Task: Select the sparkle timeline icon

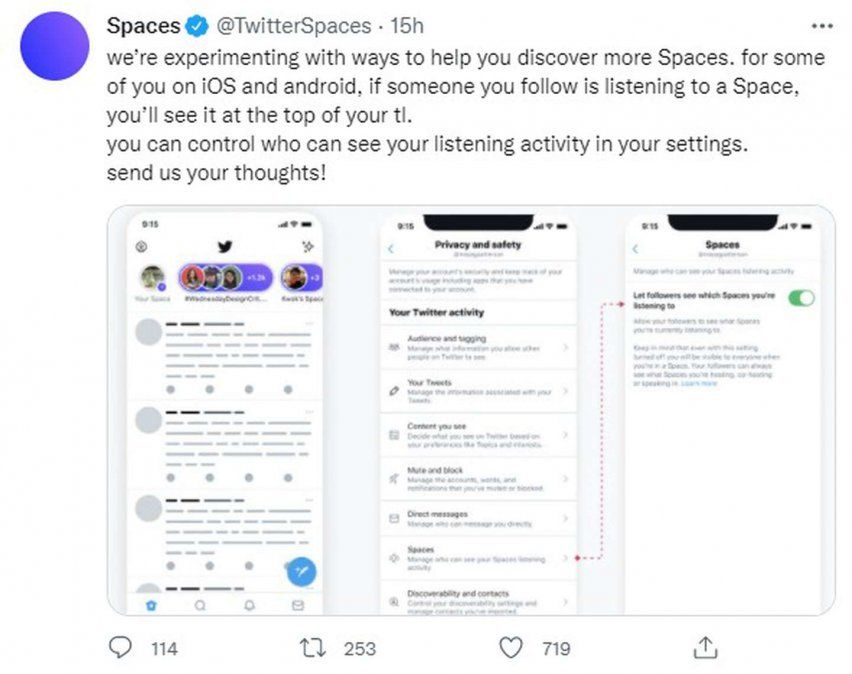Action: pos(309,244)
